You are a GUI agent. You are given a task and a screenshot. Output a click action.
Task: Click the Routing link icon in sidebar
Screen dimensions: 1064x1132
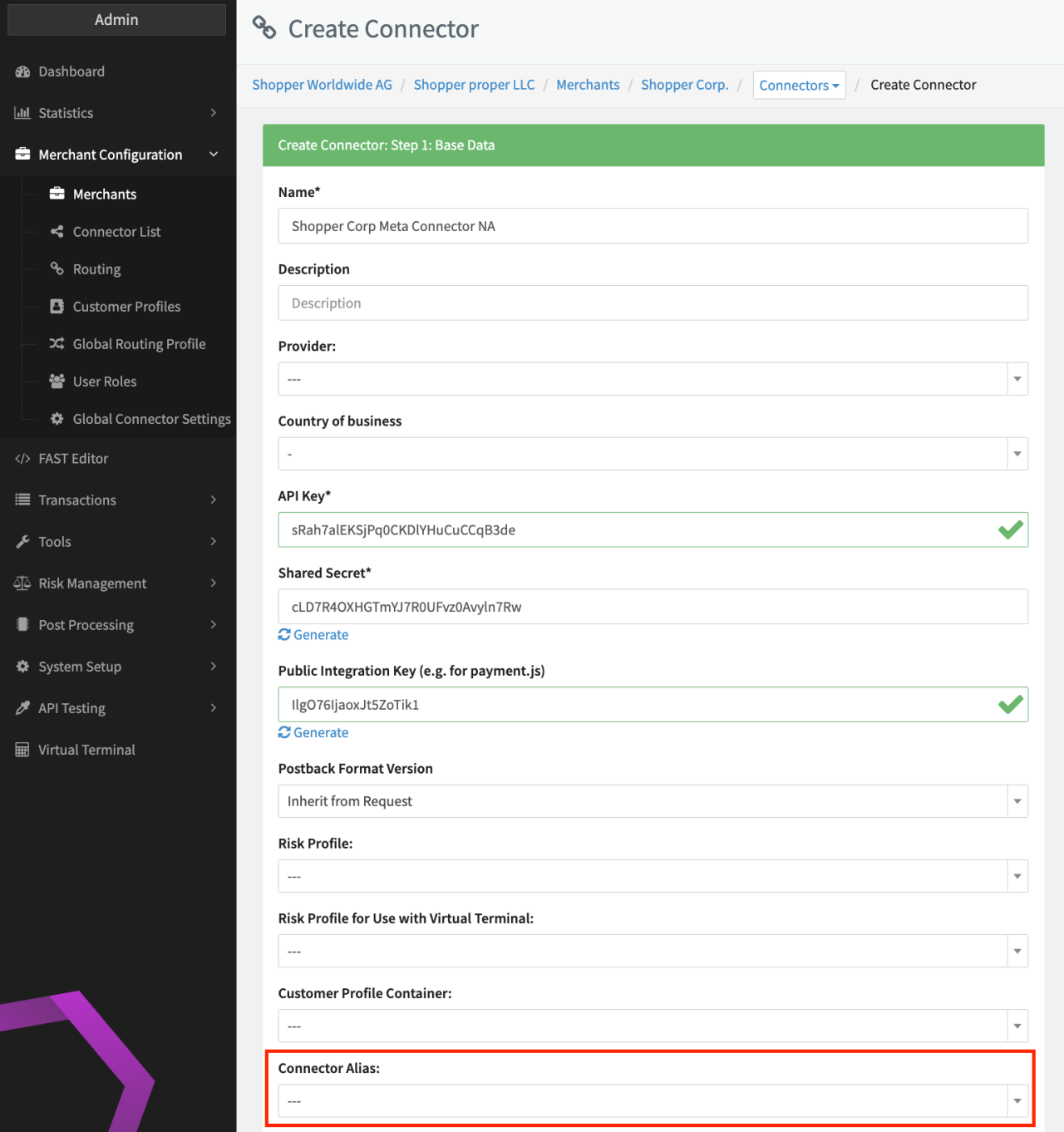tap(57, 268)
